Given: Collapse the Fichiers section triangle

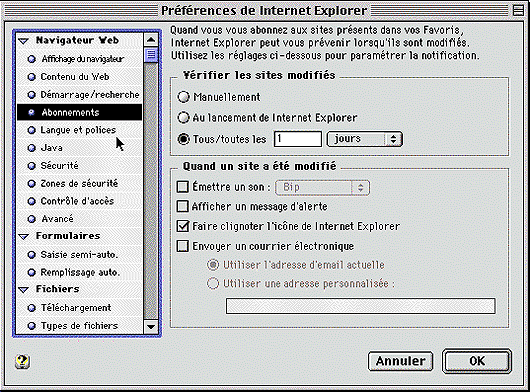Looking at the screenshot, I should point(23,290).
